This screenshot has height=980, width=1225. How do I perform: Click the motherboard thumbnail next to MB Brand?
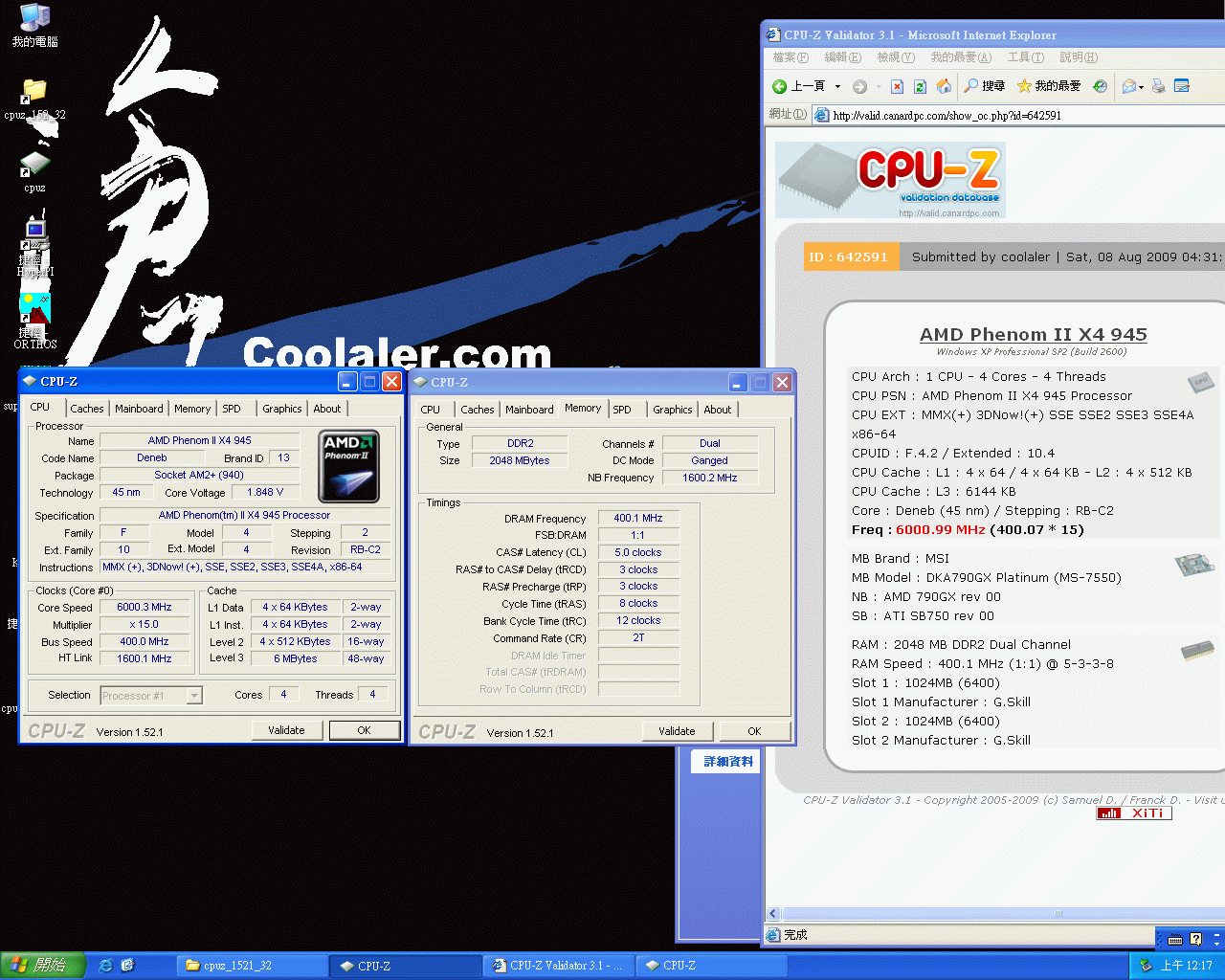tap(1194, 565)
